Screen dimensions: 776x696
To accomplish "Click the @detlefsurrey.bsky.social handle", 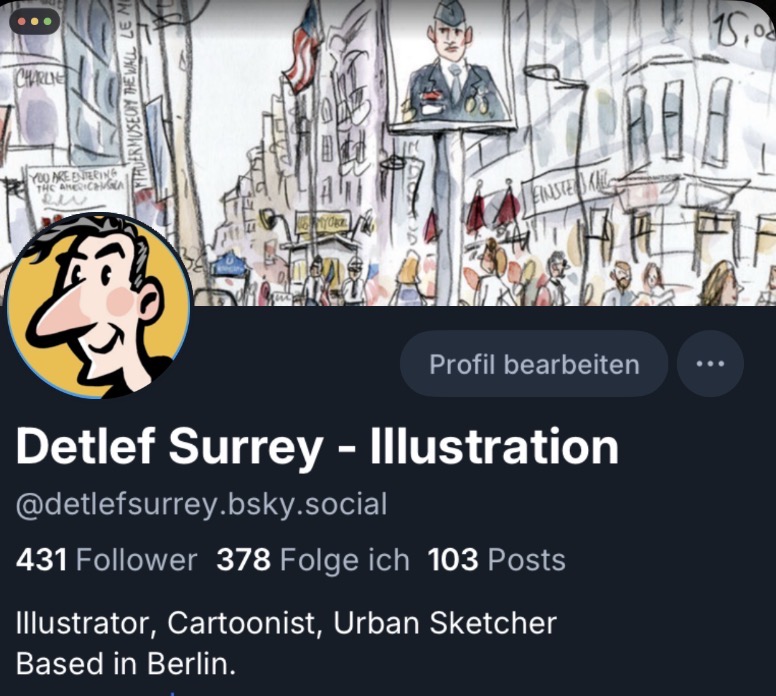I will pyautogui.click(x=201, y=505).
